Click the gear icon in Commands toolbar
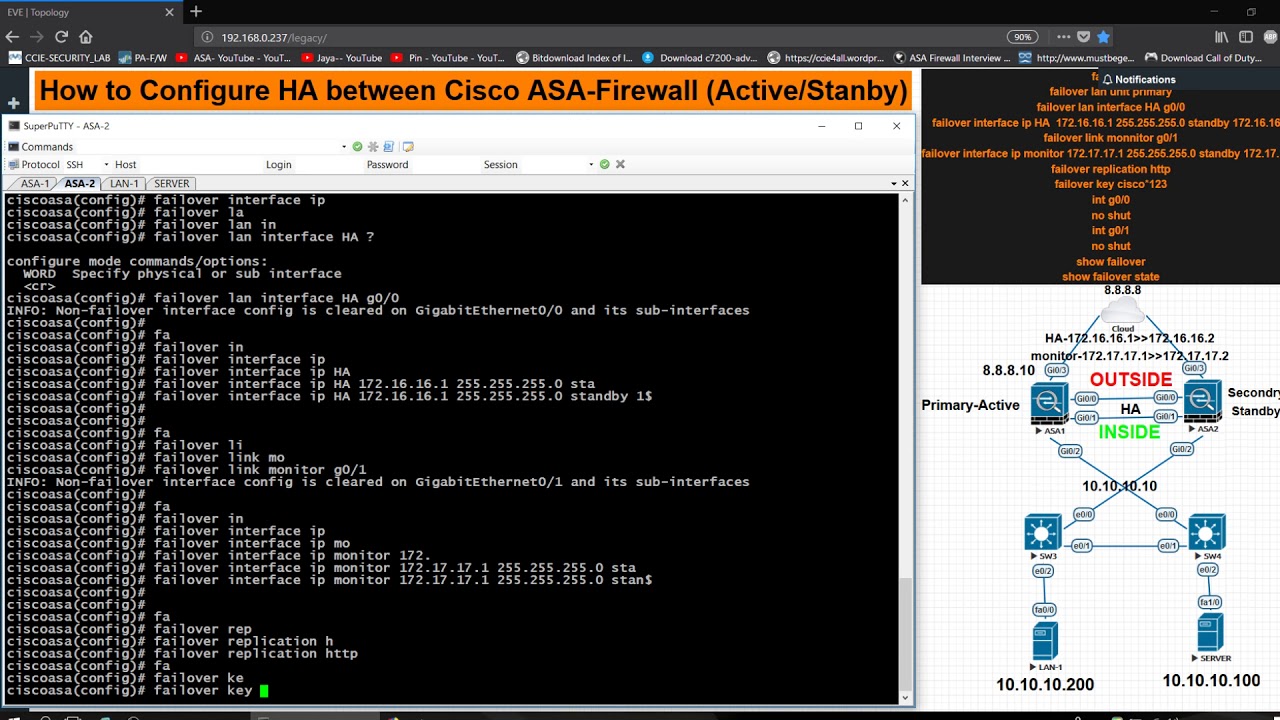 point(373,147)
